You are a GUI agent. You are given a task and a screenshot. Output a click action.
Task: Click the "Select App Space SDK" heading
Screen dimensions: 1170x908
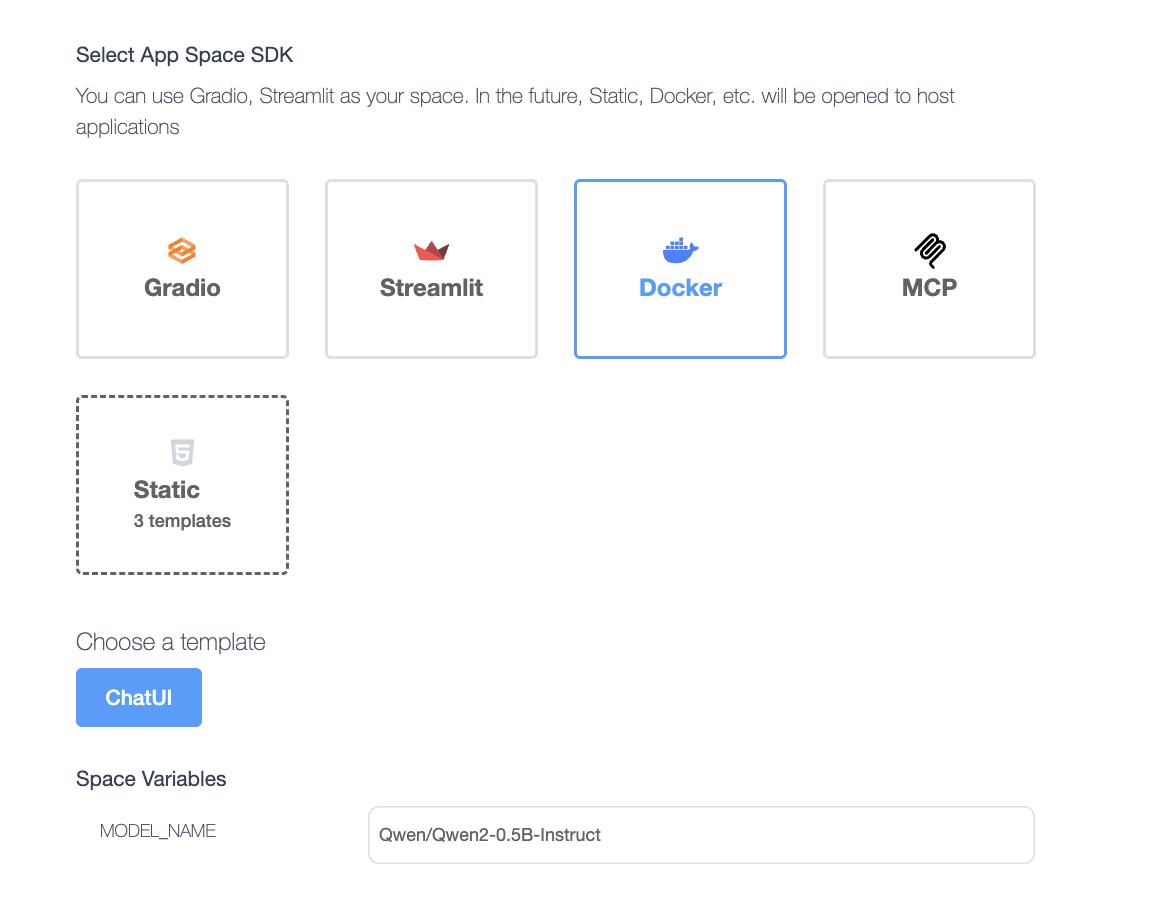pos(185,55)
